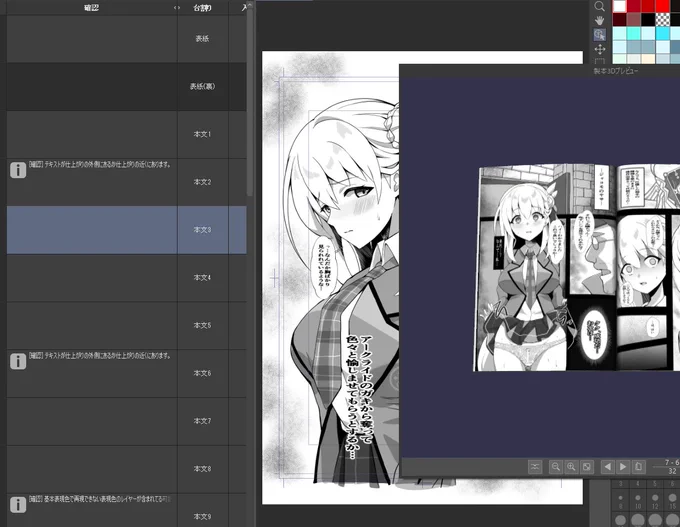Image resolution: width=680 pixels, height=527 pixels.
Task: Click the 7-6 page number readout
Action: (x=672, y=462)
